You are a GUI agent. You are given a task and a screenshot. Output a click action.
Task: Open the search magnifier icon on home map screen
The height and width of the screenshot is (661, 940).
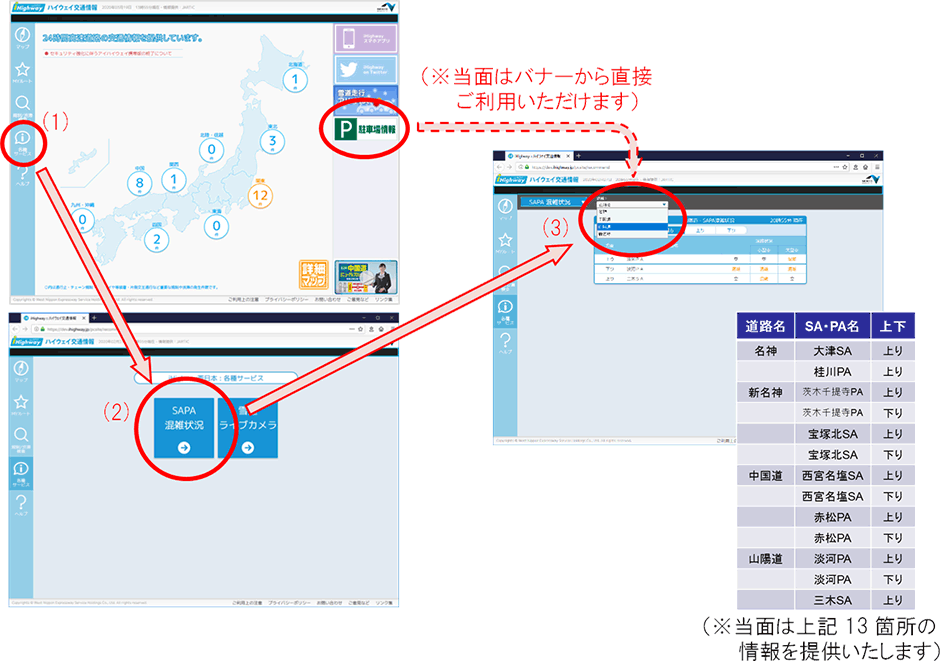click(x=22, y=104)
